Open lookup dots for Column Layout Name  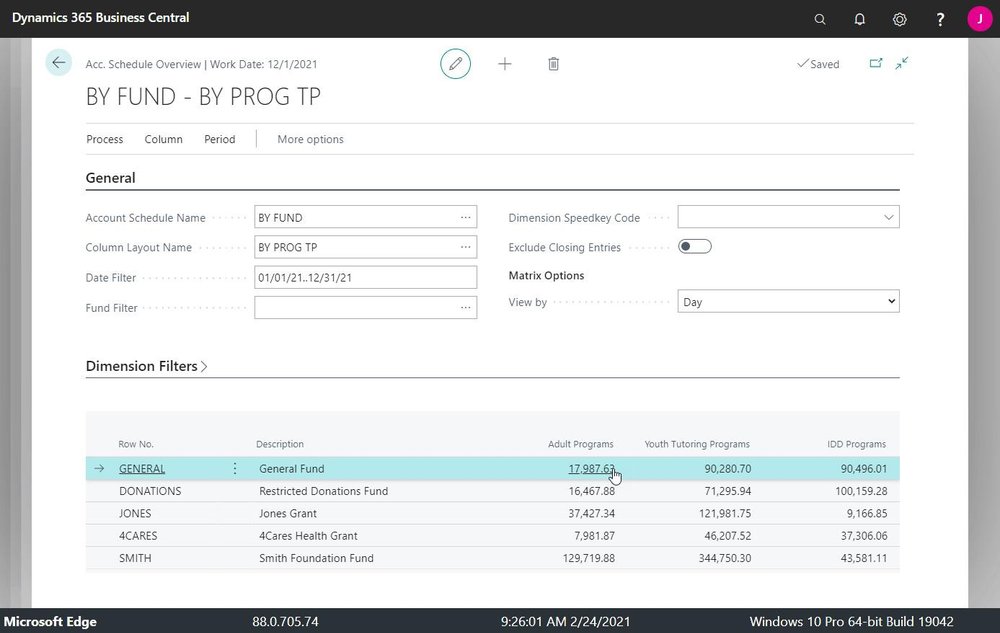[x=466, y=247]
